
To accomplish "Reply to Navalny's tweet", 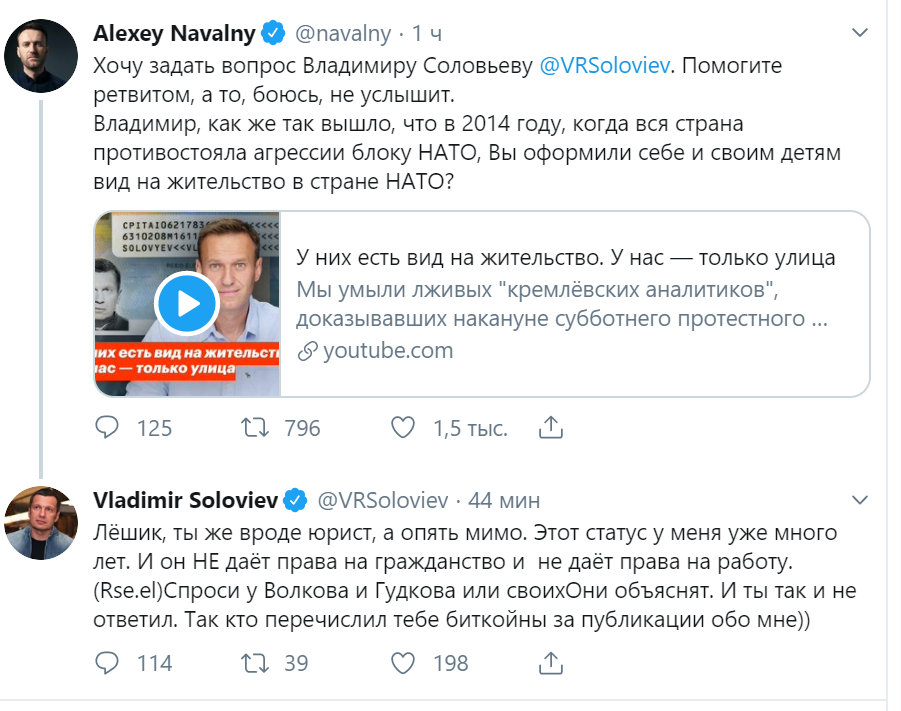I will point(107,428).
